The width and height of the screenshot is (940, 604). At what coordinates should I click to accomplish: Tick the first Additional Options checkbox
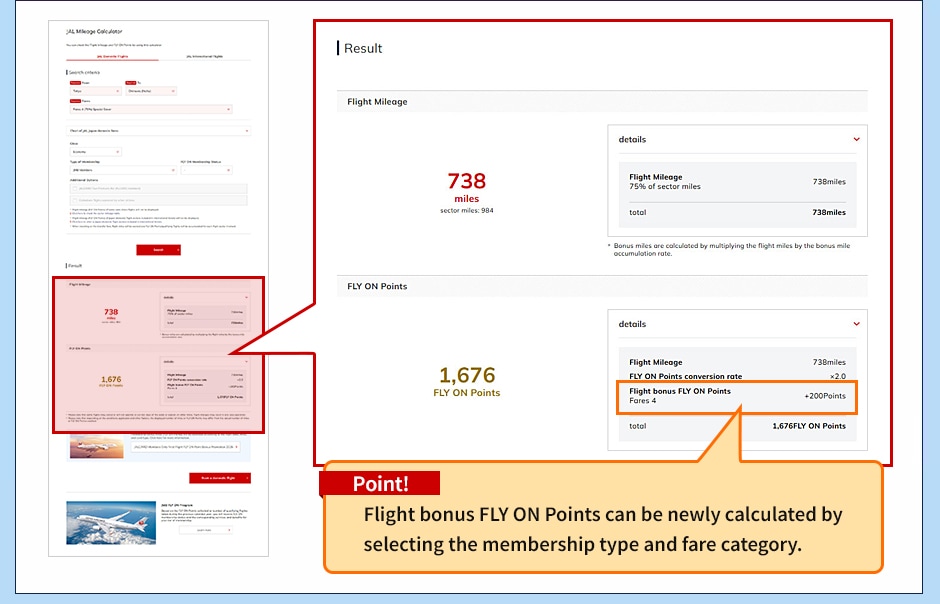point(75,189)
